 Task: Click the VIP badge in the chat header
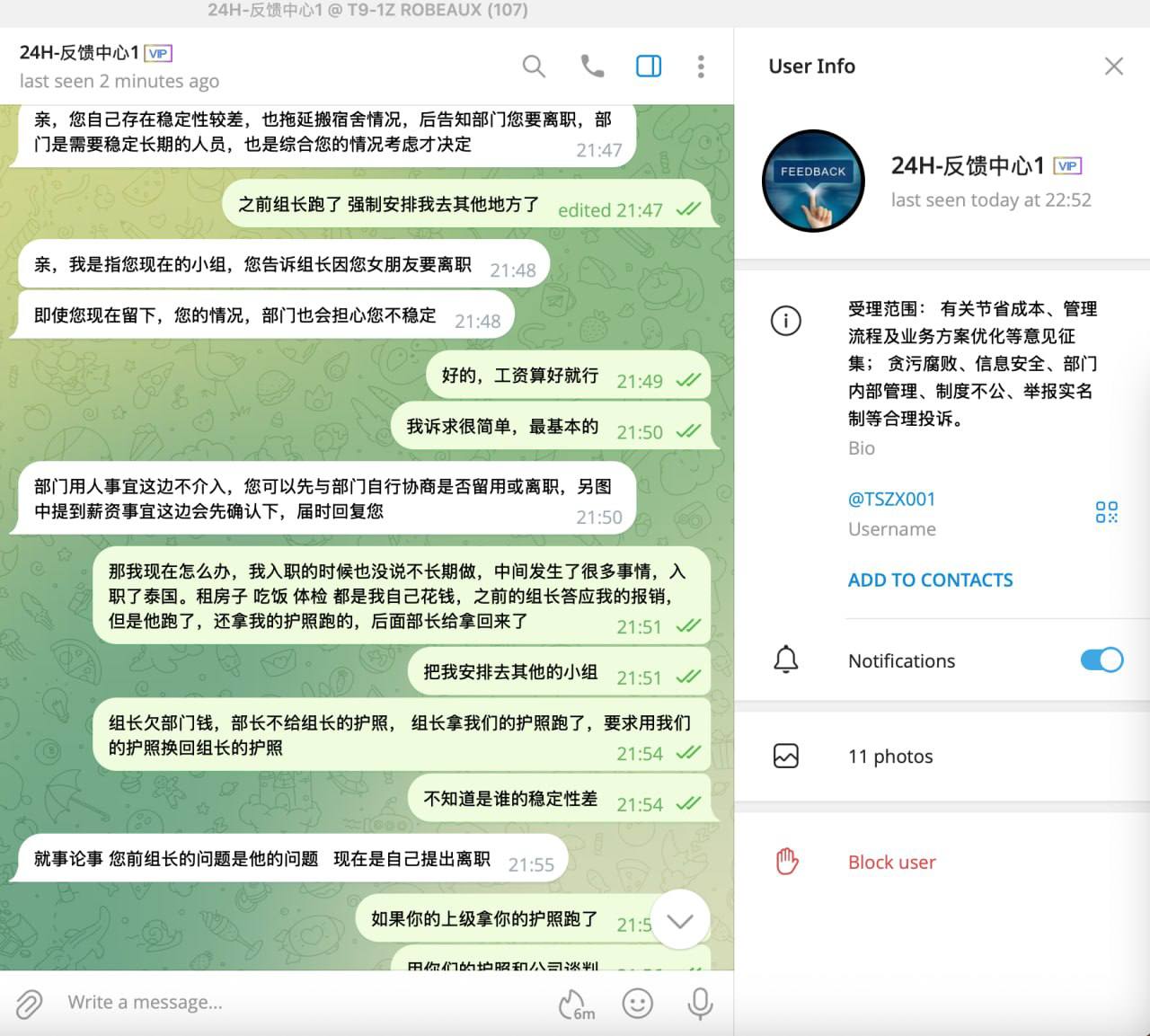click(x=158, y=54)
